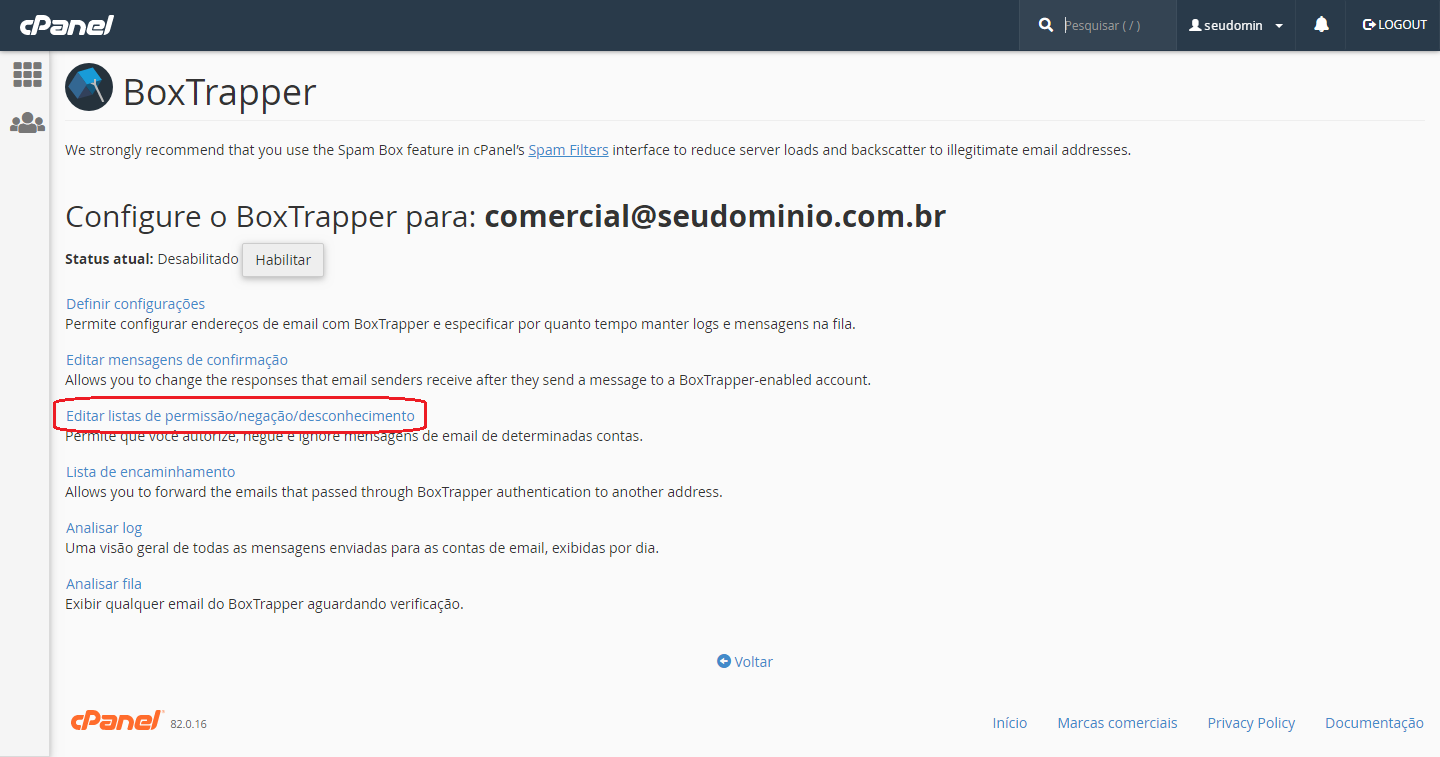Go back with the Voltar link

pos(745,662)
